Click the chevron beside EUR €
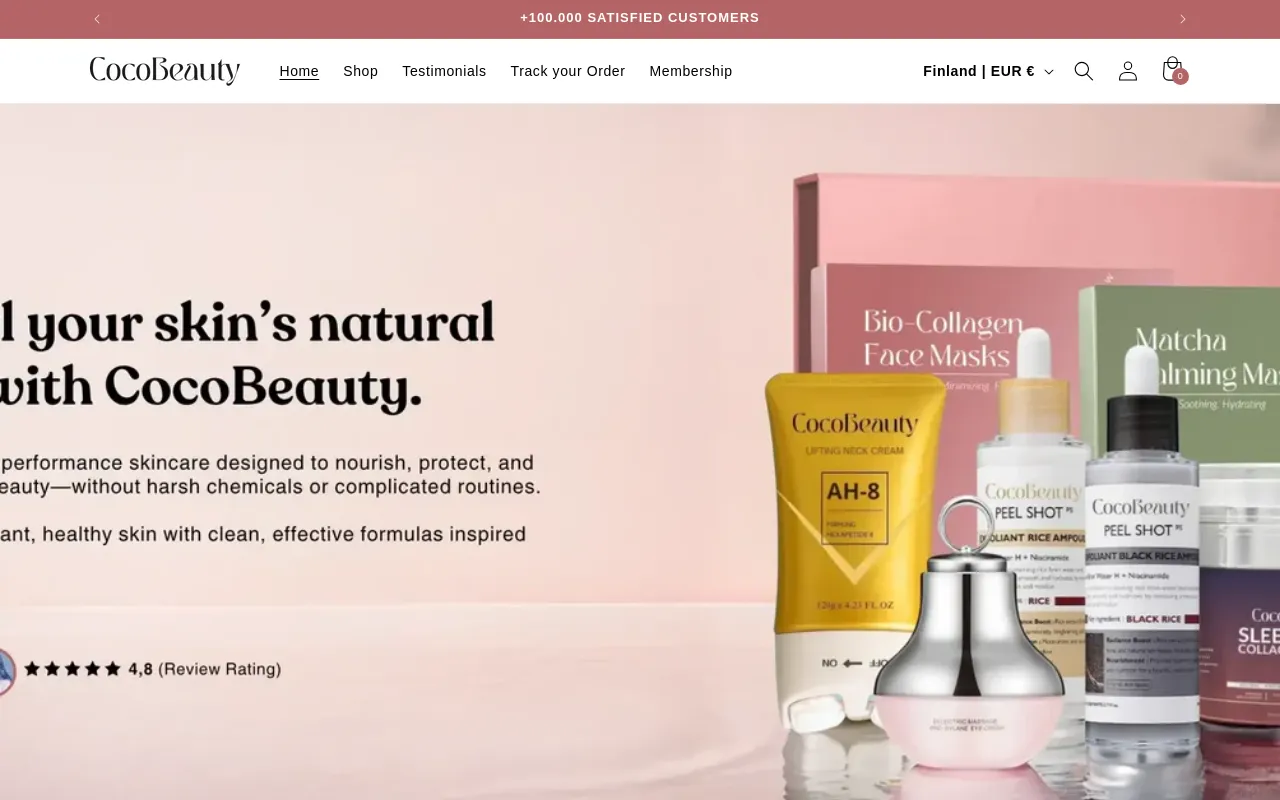The image size is (1280, 800). coord(1048,72)
